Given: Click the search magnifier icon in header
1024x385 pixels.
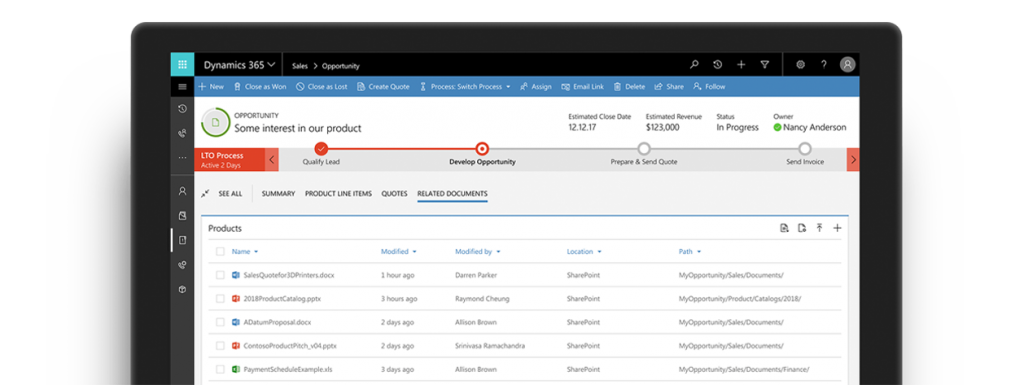Looking at the screenshot, I should click(x=694, y=65).
